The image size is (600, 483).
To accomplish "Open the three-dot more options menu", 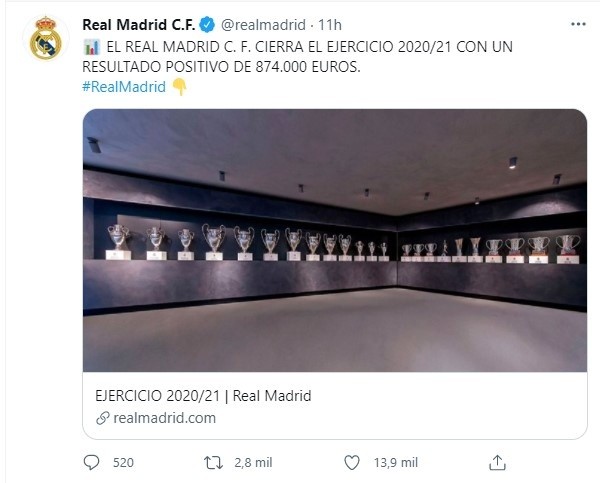I will (x=578, y=24).
